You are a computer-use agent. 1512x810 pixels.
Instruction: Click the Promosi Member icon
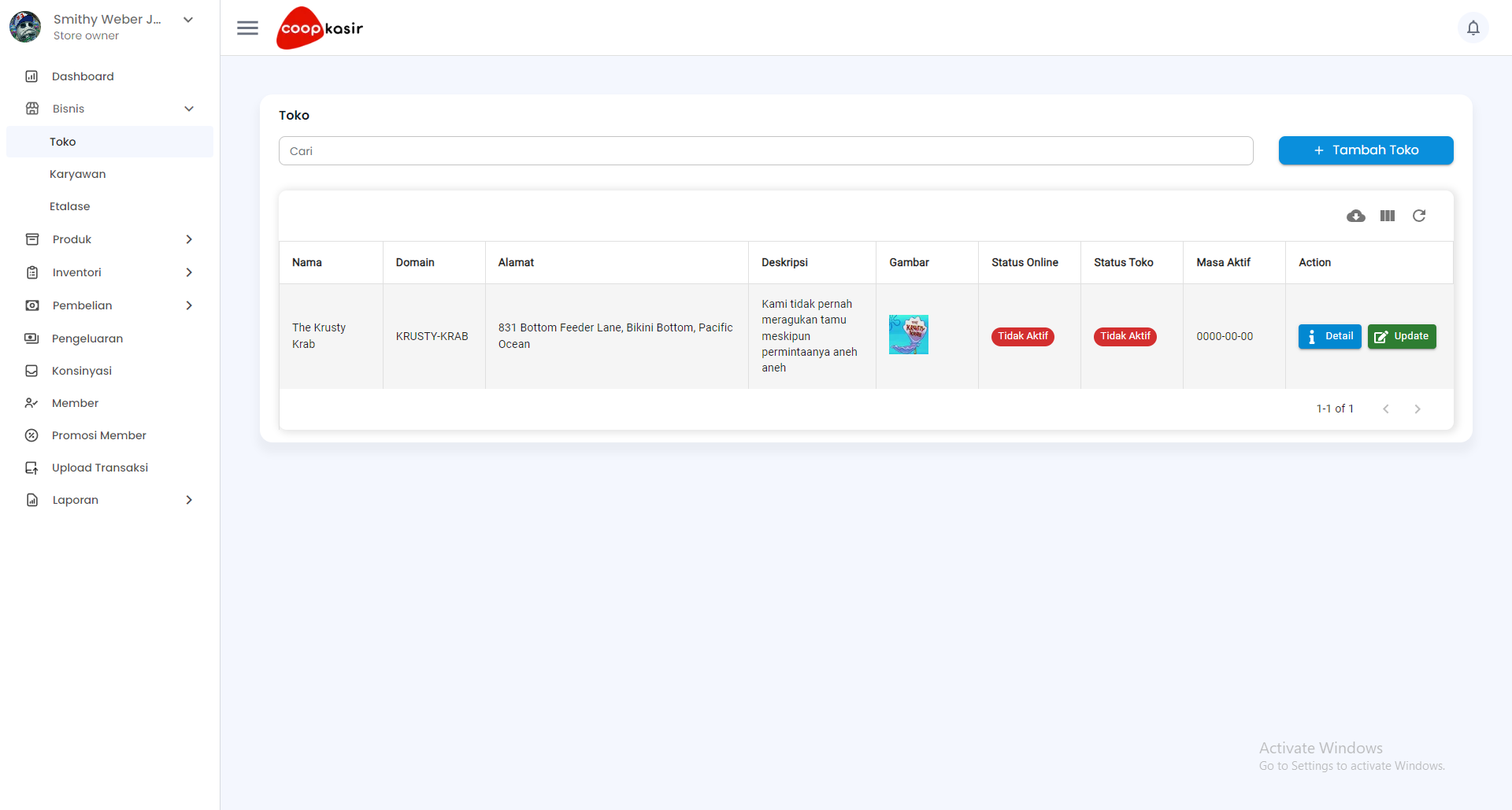[31, 435]
